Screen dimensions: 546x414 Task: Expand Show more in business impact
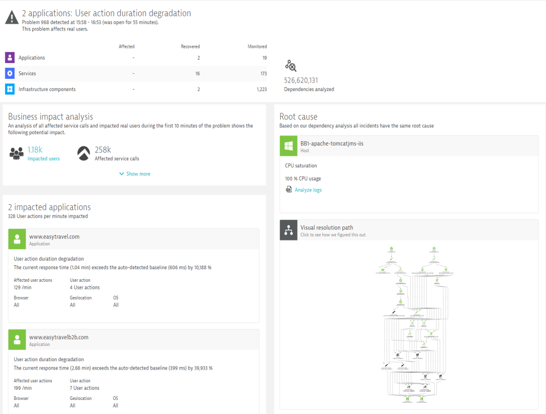(x=135, y=174)
